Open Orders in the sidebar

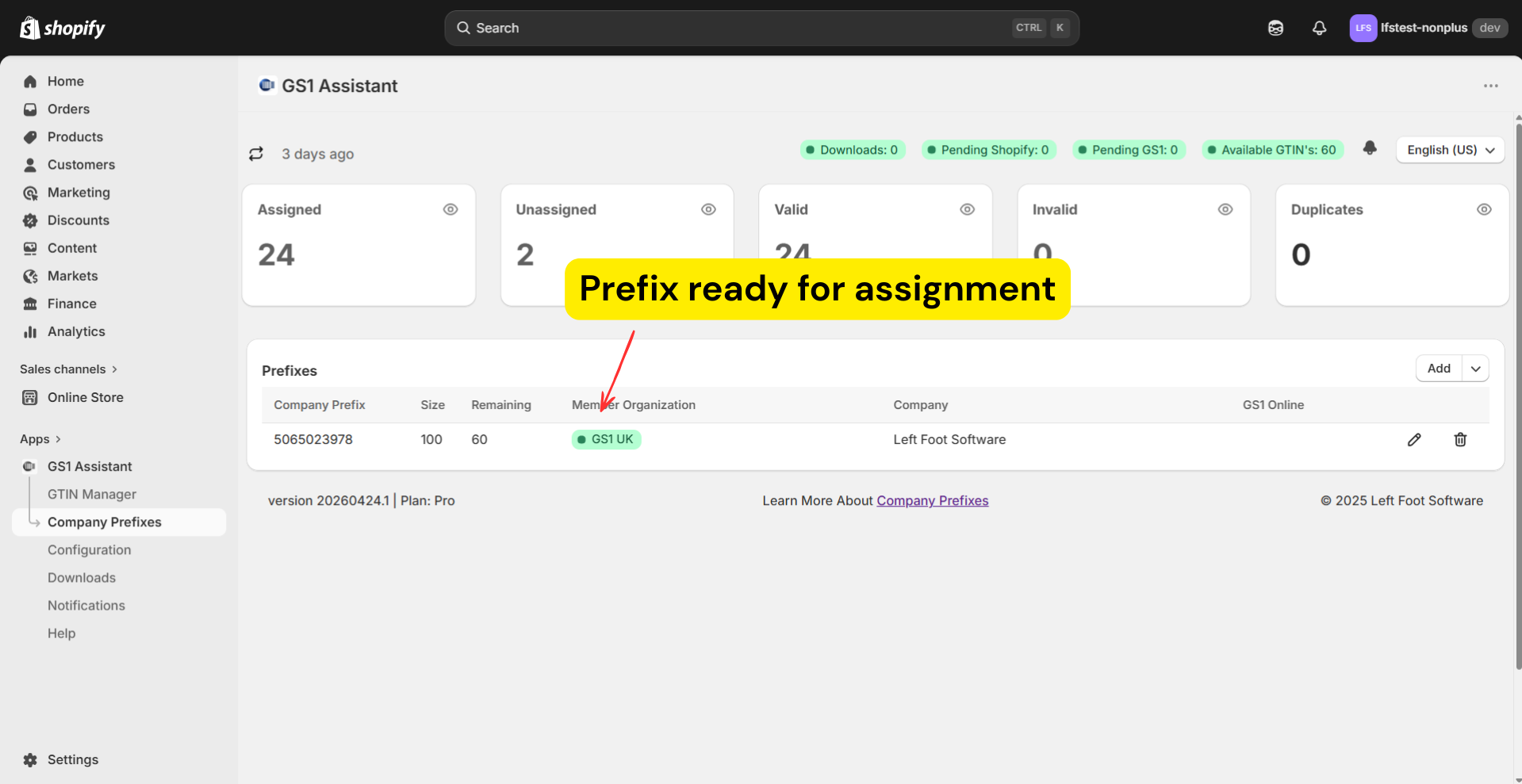coord(68,109)
